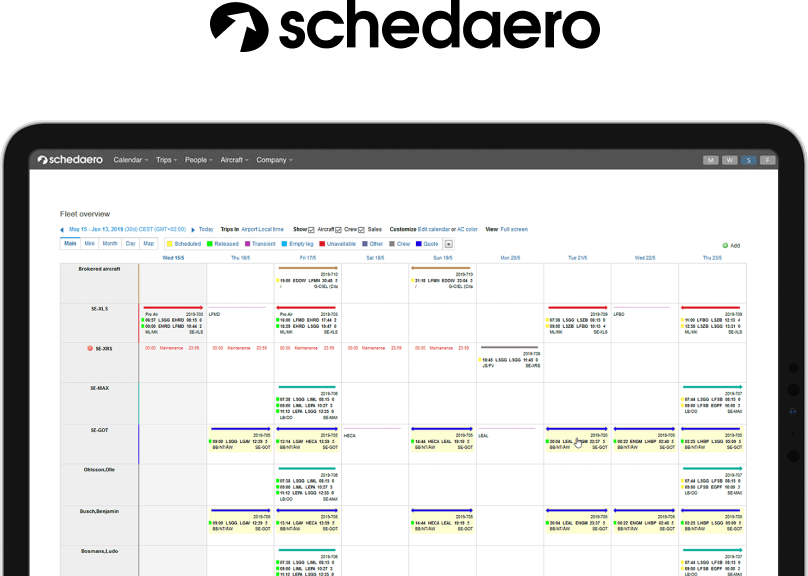Advance to the next date range arrow

(x=193, y=230)
